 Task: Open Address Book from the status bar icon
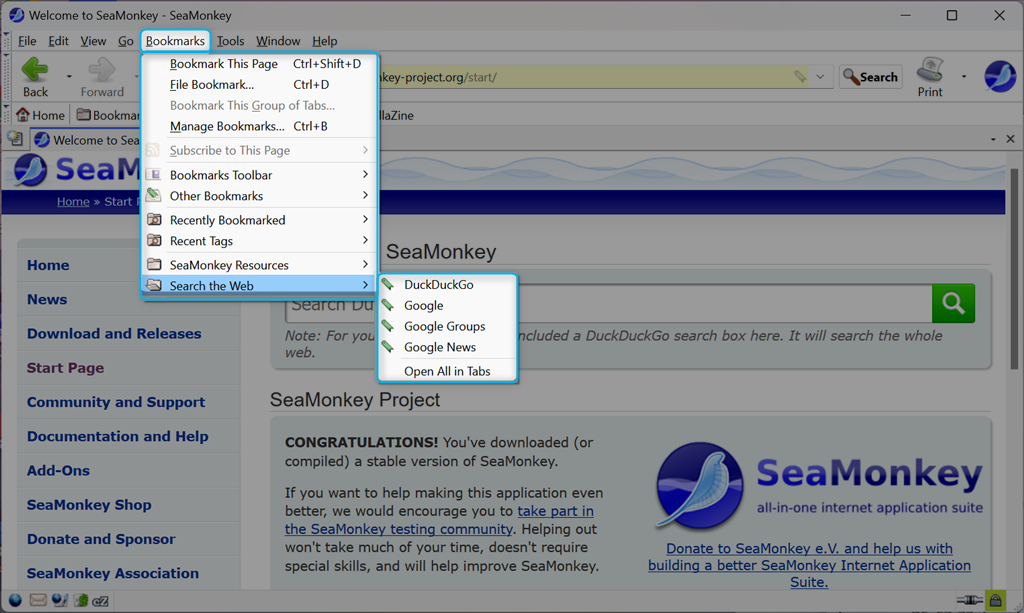[81, 601]
